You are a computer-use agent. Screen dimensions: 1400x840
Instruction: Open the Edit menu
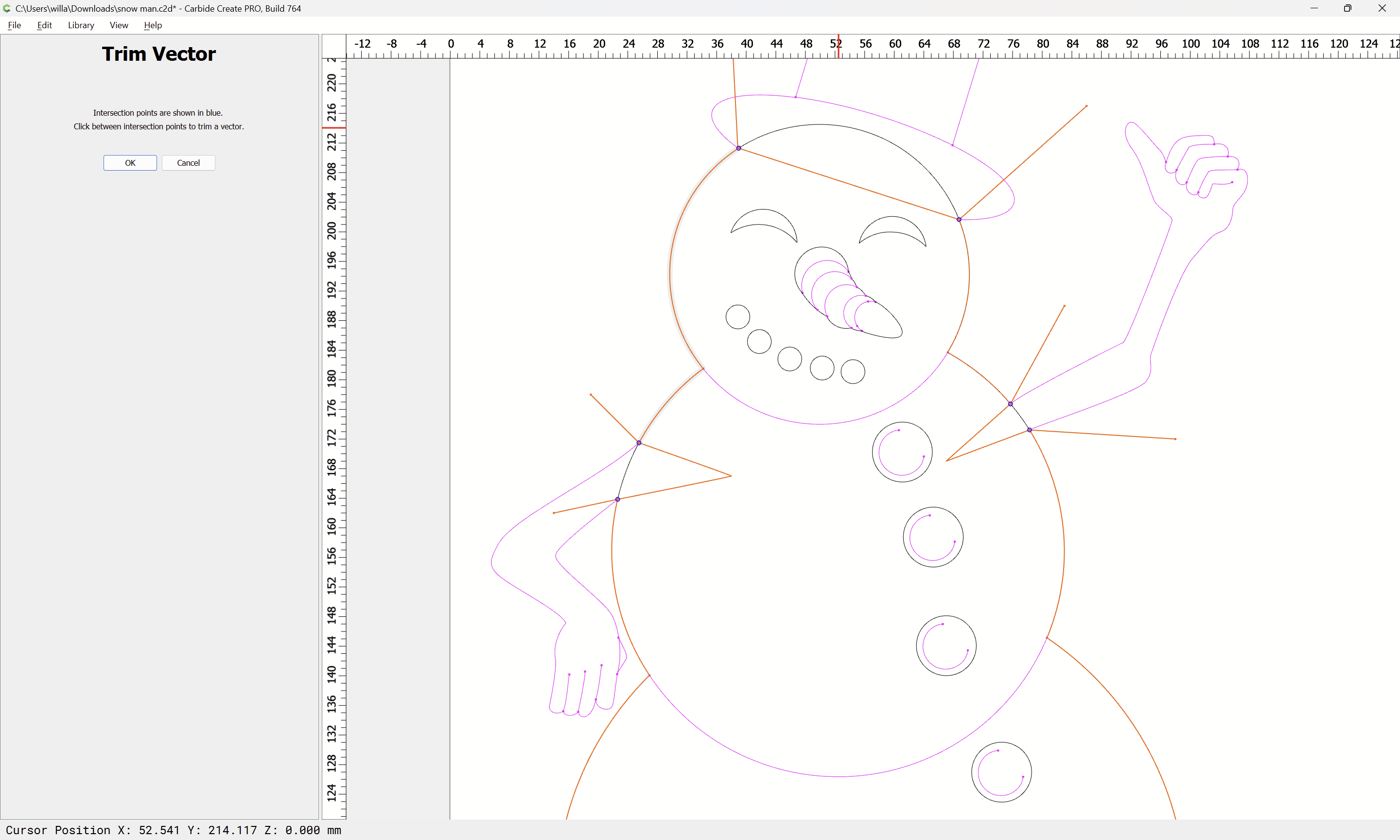click(45, 25)
